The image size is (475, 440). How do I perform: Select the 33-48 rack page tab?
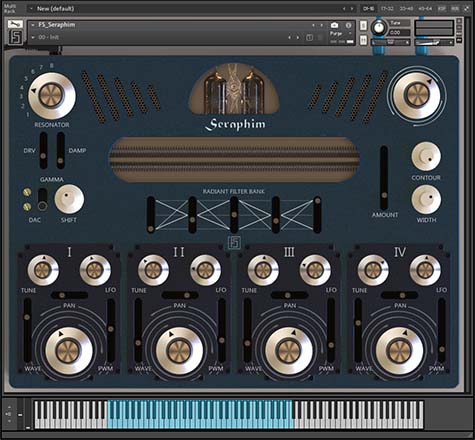[x=406, y=9]
